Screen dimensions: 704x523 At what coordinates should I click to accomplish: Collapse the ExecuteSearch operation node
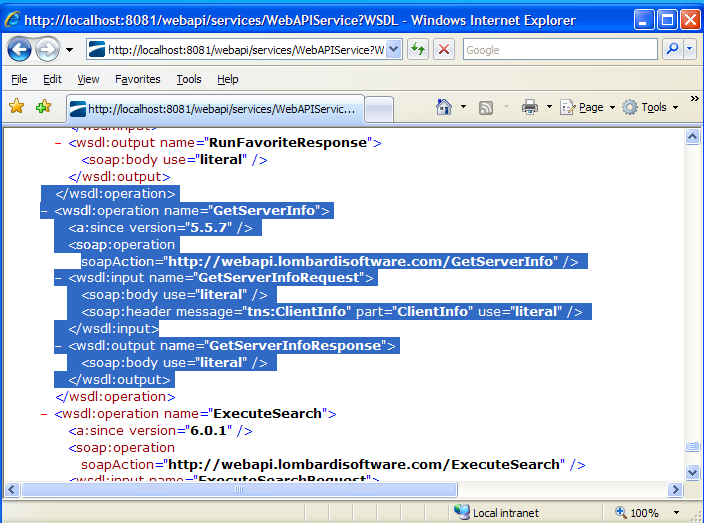click(x=44, y=414)
